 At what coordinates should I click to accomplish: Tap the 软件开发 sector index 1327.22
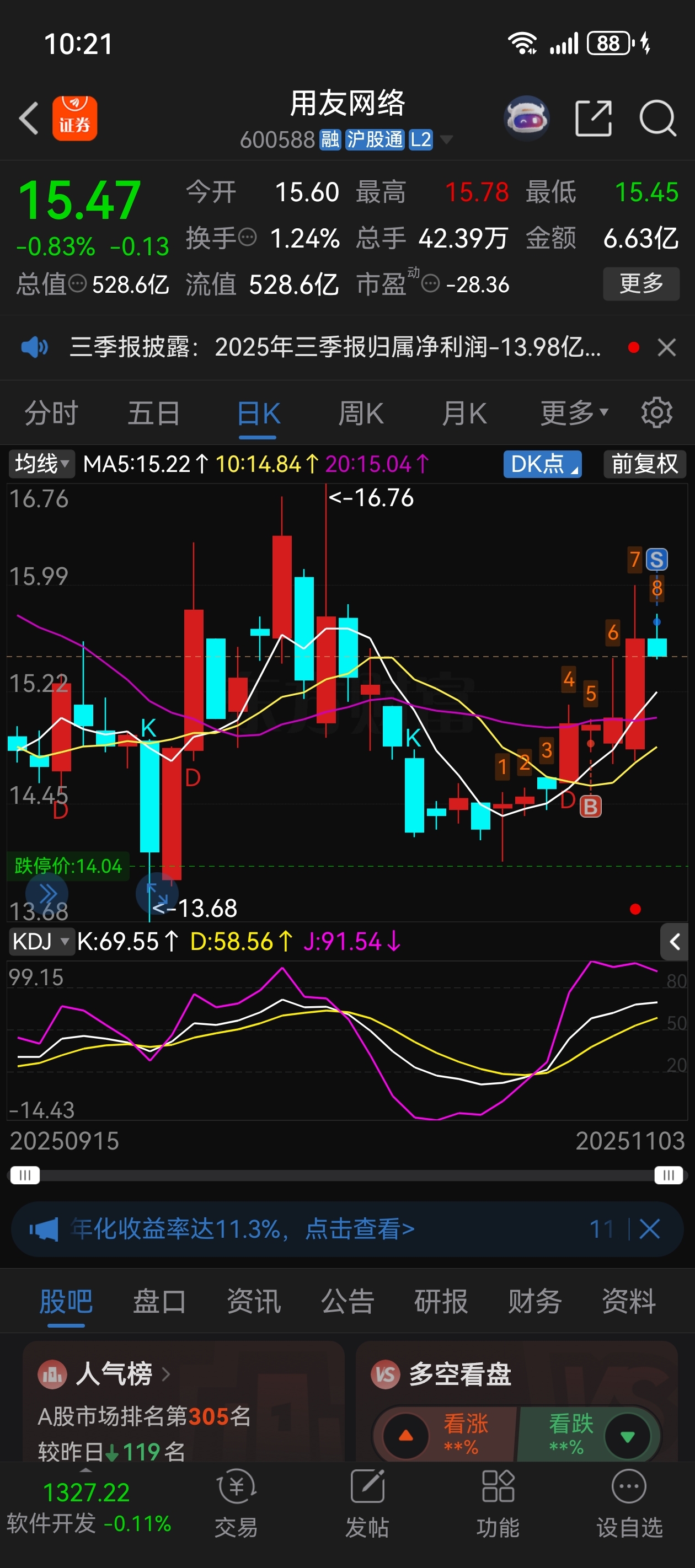point(88,1507)
